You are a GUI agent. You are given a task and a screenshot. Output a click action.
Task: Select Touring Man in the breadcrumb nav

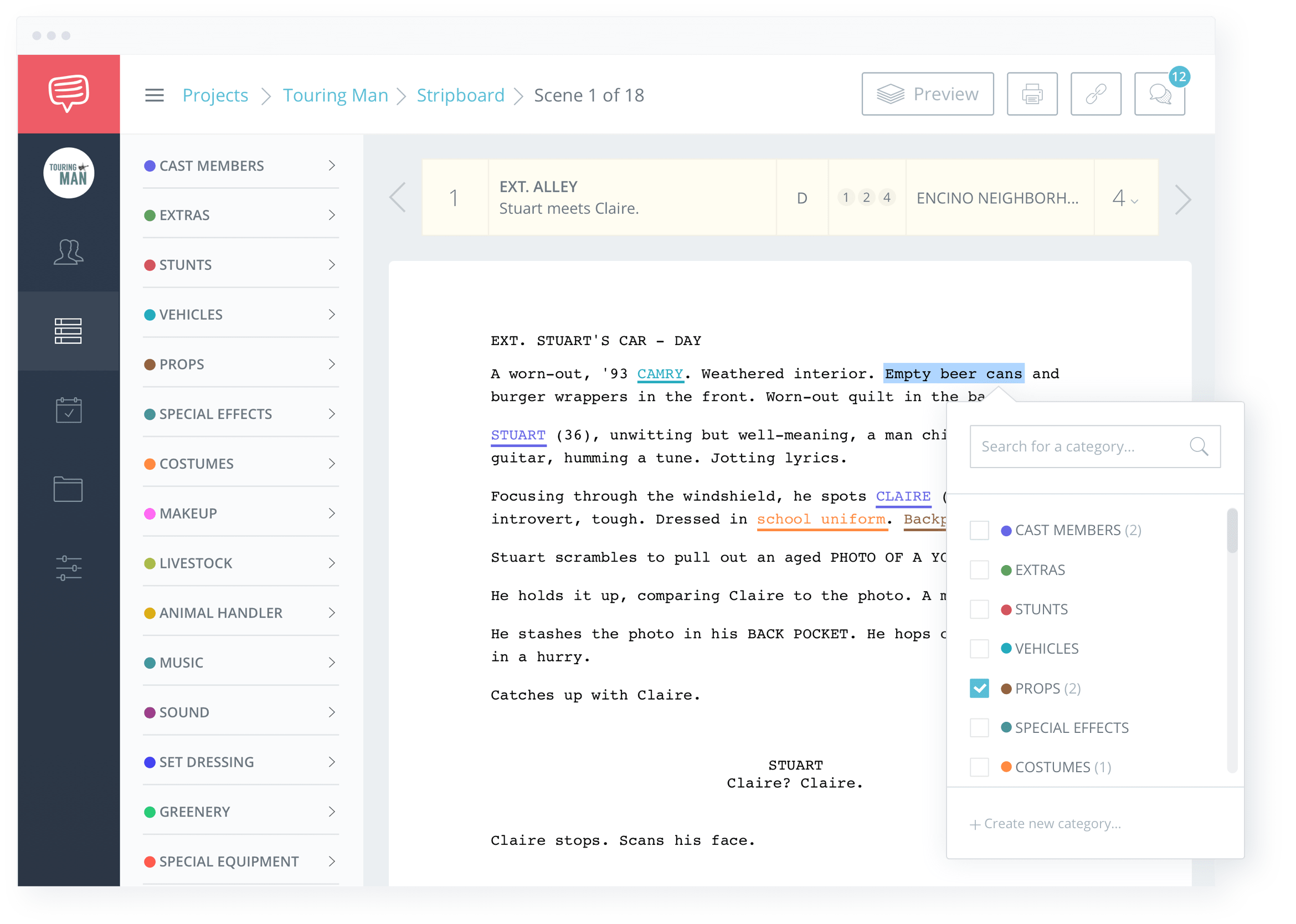(x=338, y=94)
